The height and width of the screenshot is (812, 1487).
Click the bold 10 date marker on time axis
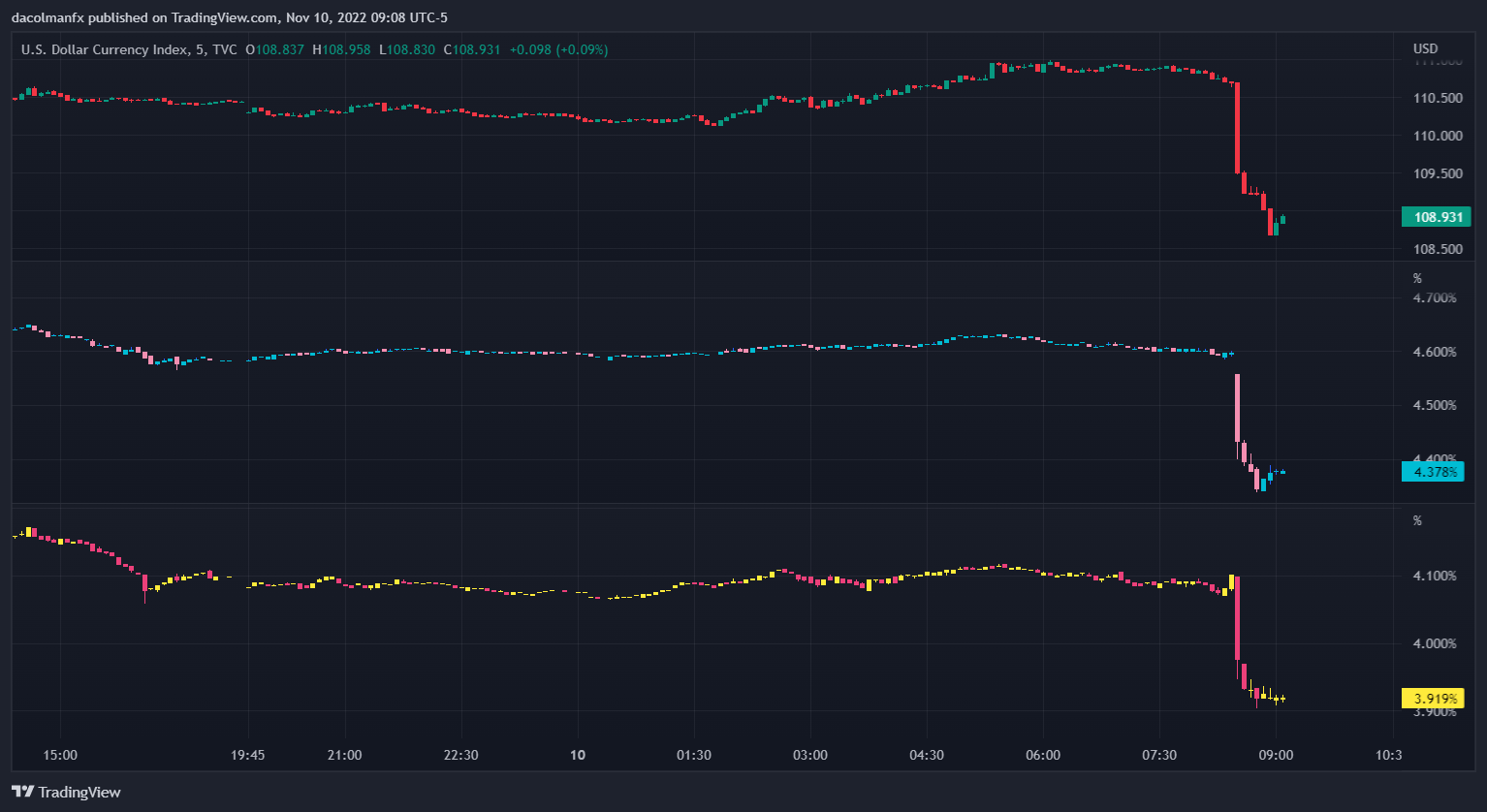pos(578,755)
